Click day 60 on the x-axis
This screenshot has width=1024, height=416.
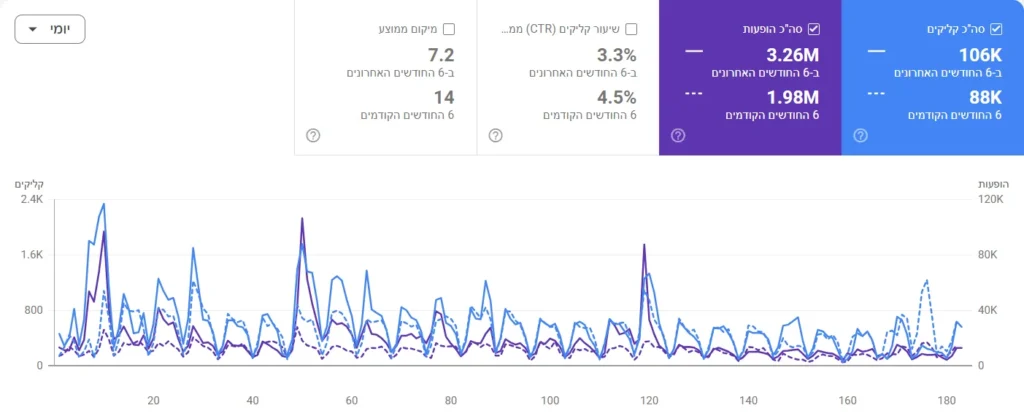pos(351,400)
